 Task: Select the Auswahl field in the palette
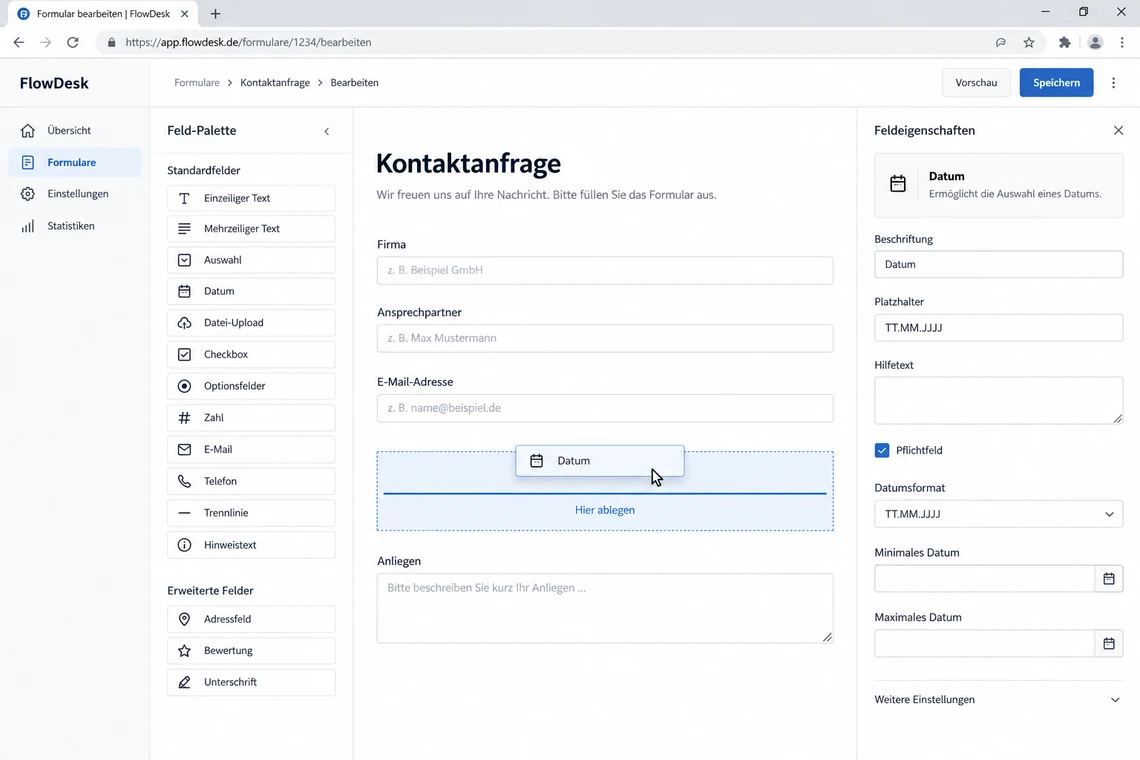(x=251, y=260)
